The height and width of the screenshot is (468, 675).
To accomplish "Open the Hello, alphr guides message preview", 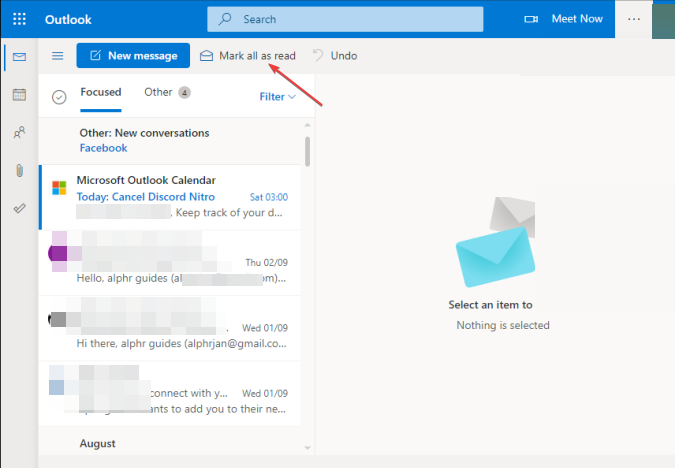I will point(181,278).
